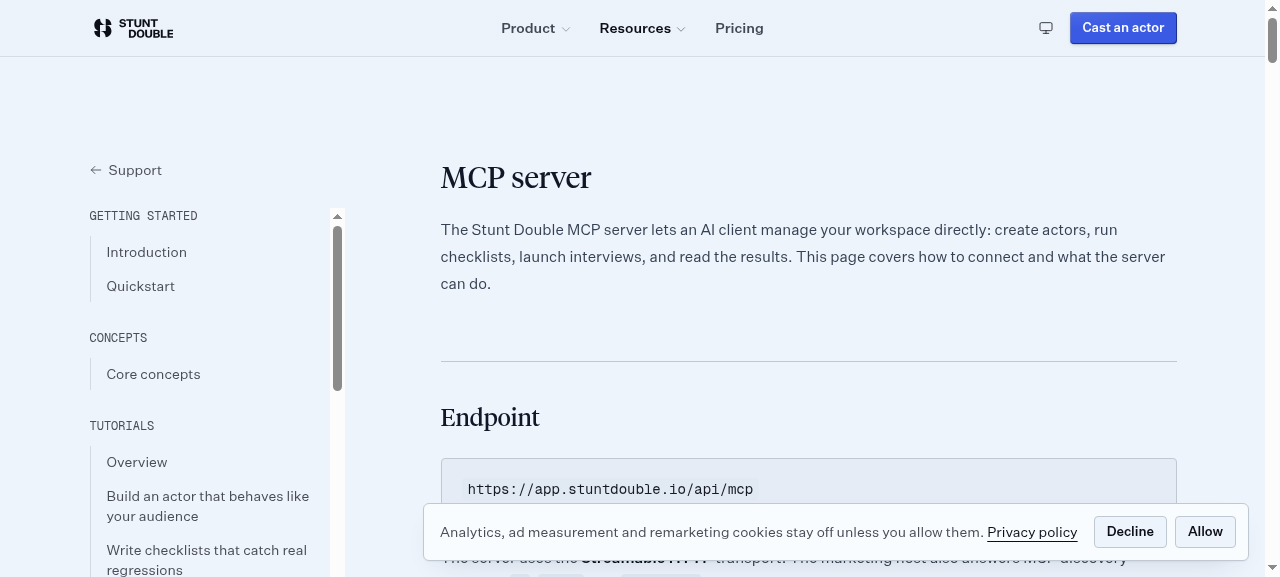Click the Stunt Double logo
This screenshot has width=1280, height=577.
click(133, 28)
